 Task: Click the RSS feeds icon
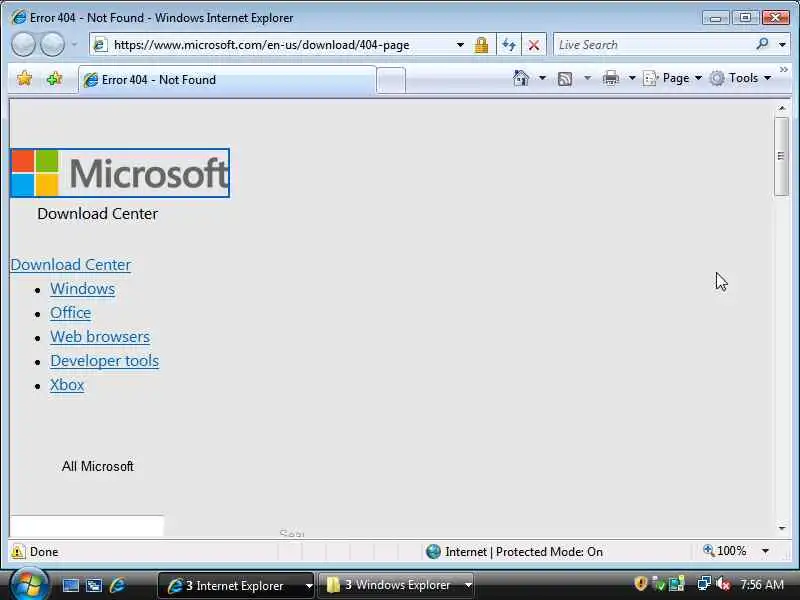coord(565,79)
